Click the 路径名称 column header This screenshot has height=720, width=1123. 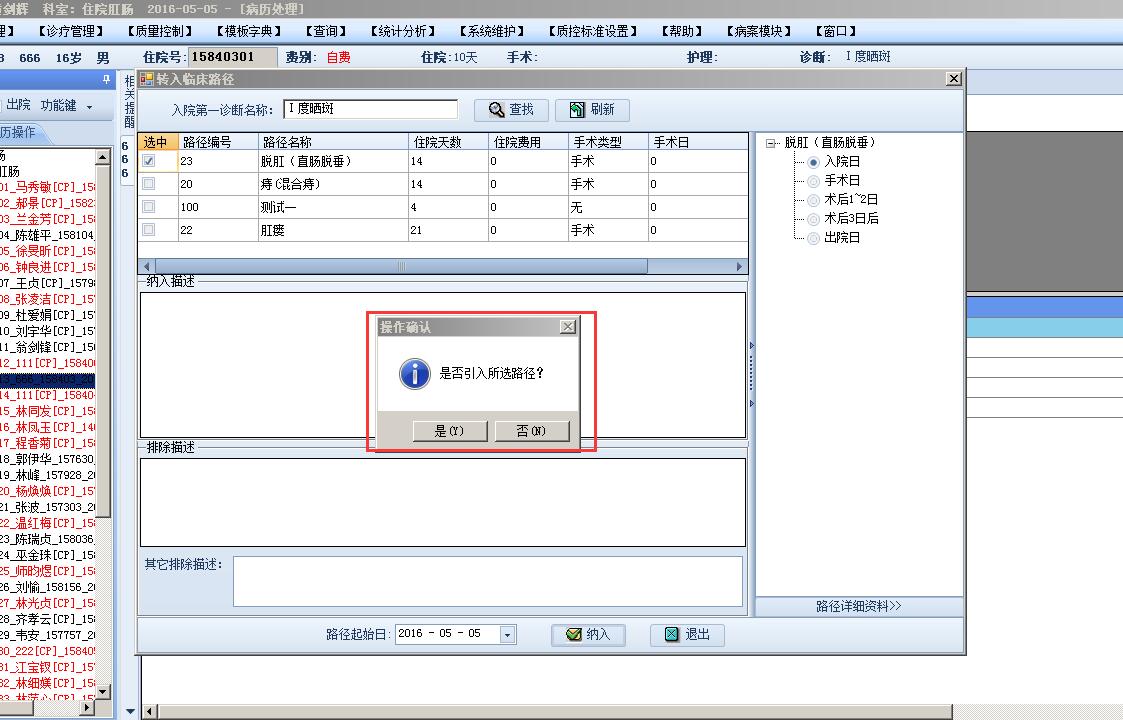coord(333,142)
